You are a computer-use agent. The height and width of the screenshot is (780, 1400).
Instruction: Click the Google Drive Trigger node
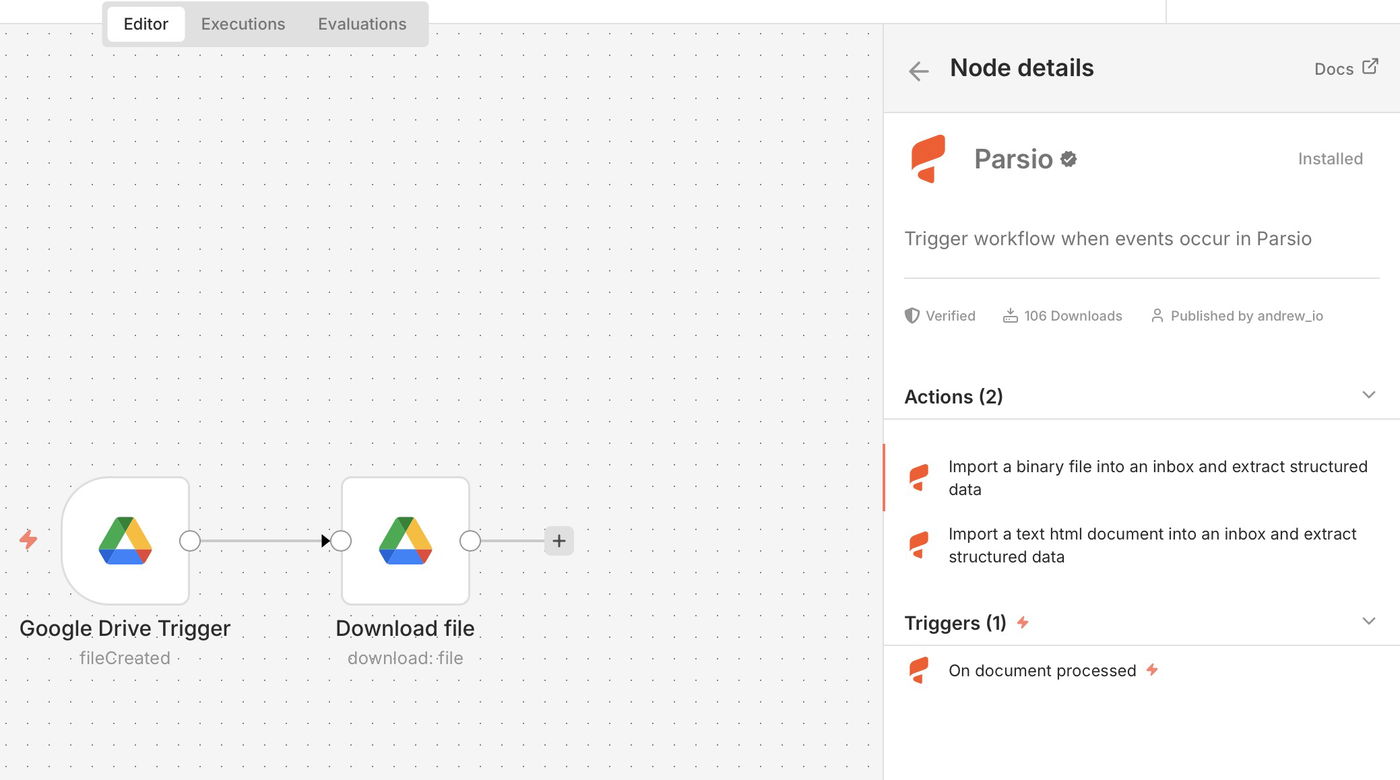(x=125, y=541)
